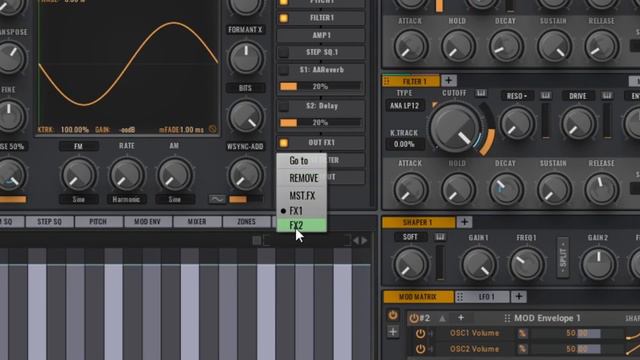Click the MOD Envelope 1 source label
Screen dimensions: 640x360
click(547, 318)
